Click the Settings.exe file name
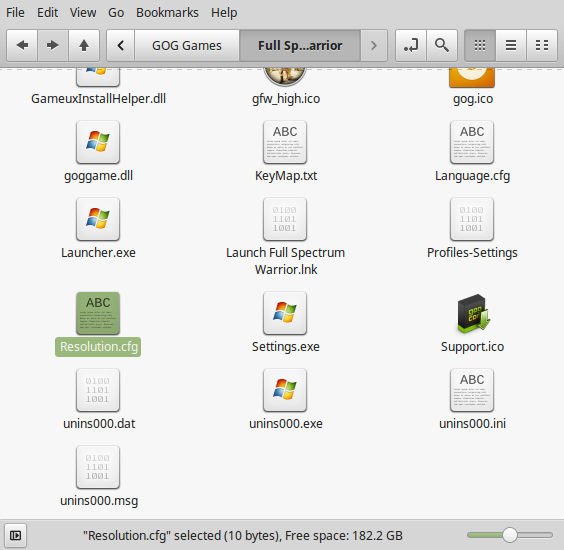Screen dimensions: 564x550 coord(286,347)
